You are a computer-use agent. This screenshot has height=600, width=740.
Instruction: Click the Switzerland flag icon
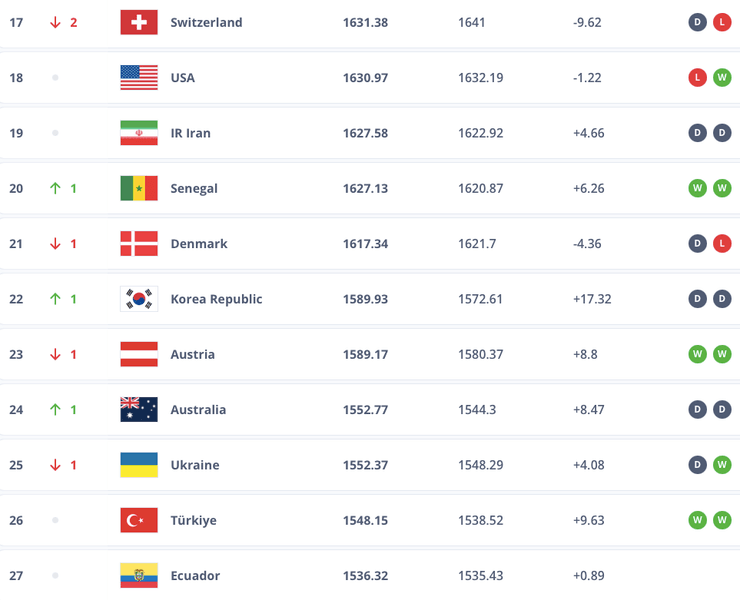click(139, 22)
